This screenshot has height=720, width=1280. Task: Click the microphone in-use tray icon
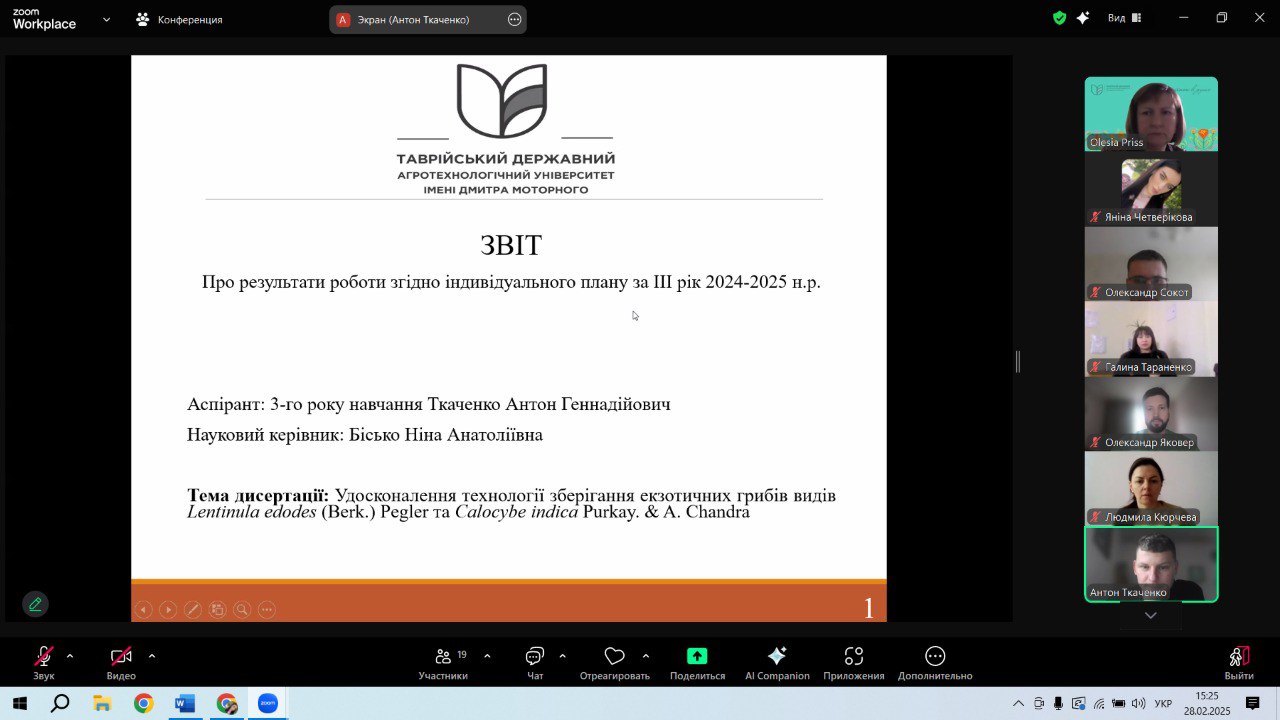click(x=1058, y=704)
